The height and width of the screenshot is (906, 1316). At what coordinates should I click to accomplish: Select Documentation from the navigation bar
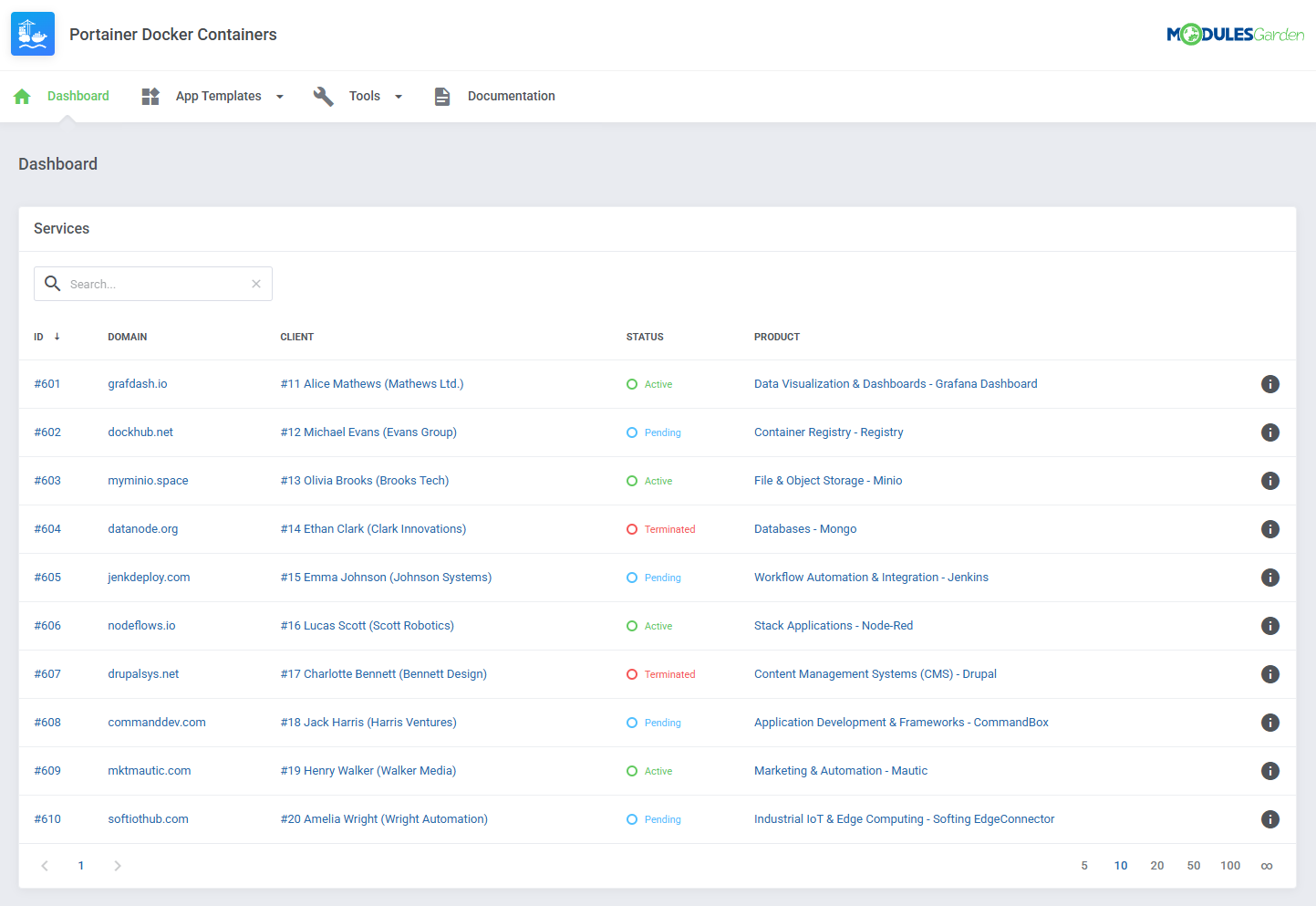coord(511,95)
